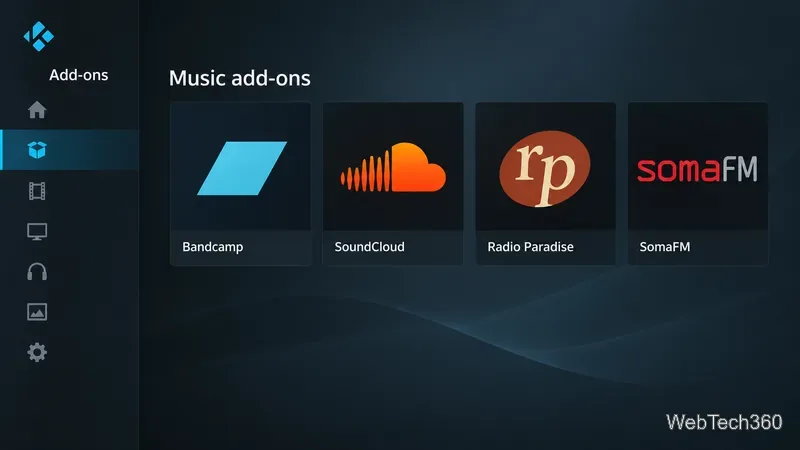Click the Kodi logo icon

(39, 36)
